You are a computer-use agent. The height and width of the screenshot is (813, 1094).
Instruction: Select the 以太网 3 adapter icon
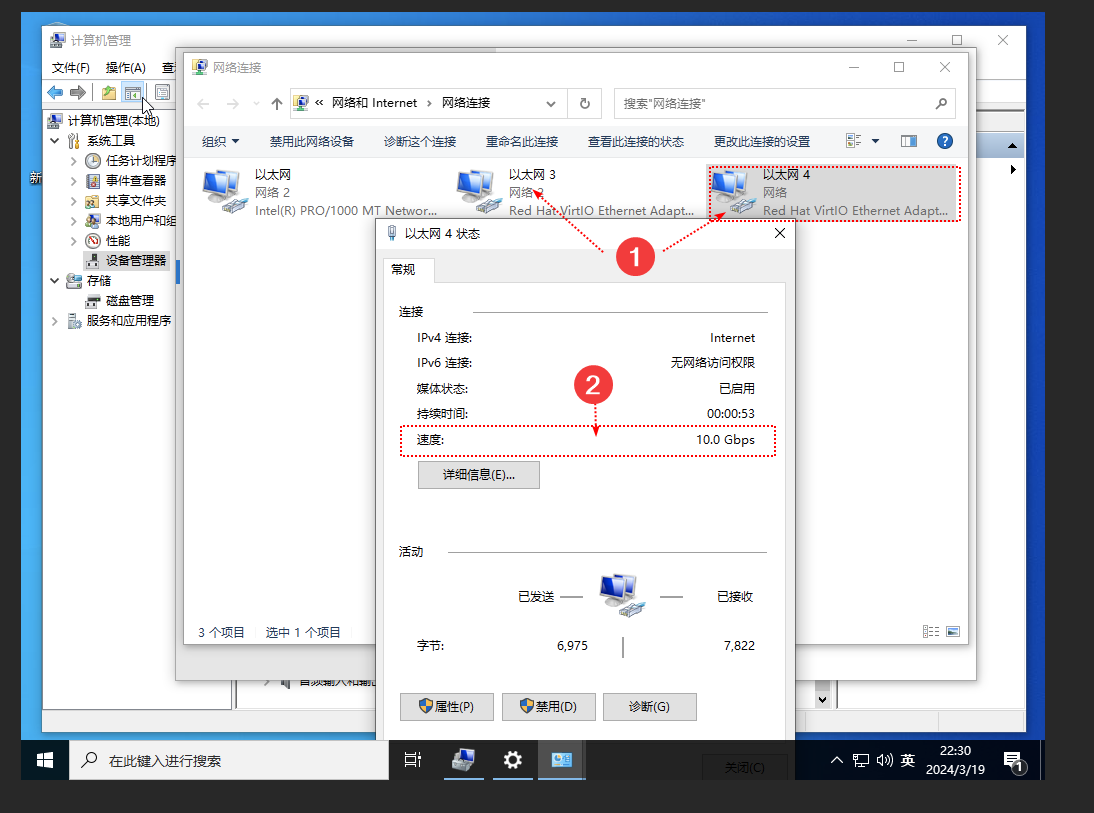point(478,191)
